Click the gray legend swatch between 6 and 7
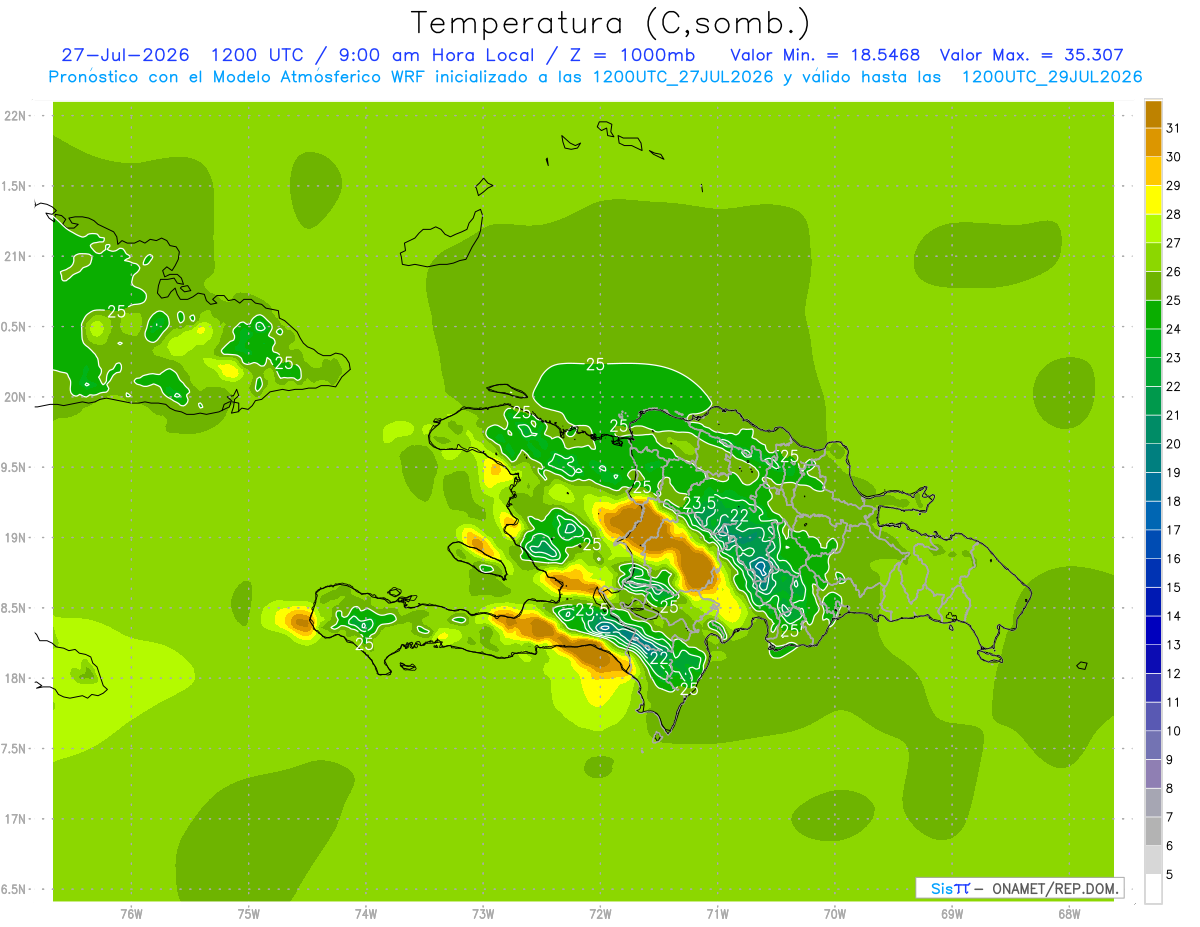Viewport: 1200px width, 927px height. 1153,831
